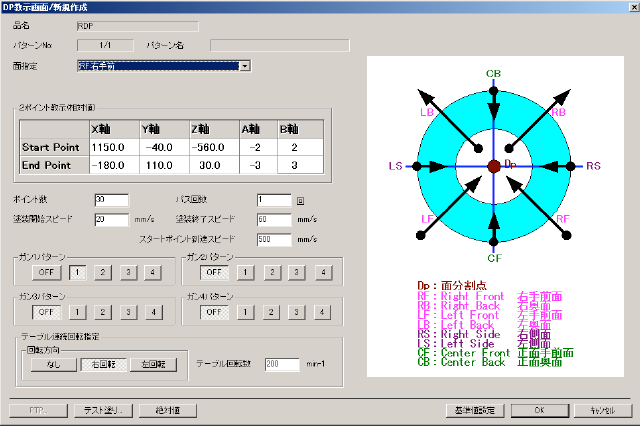Click the LS label in diagram
This screenshot has width=640, height=426.
coord(395,166)
